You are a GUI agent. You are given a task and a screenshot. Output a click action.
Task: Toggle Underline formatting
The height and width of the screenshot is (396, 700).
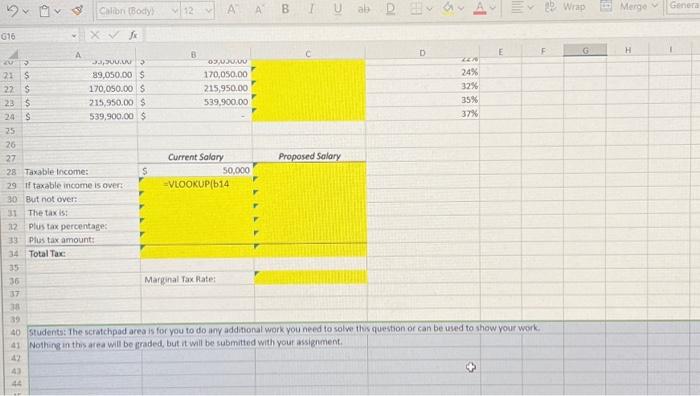click(338, 8)
